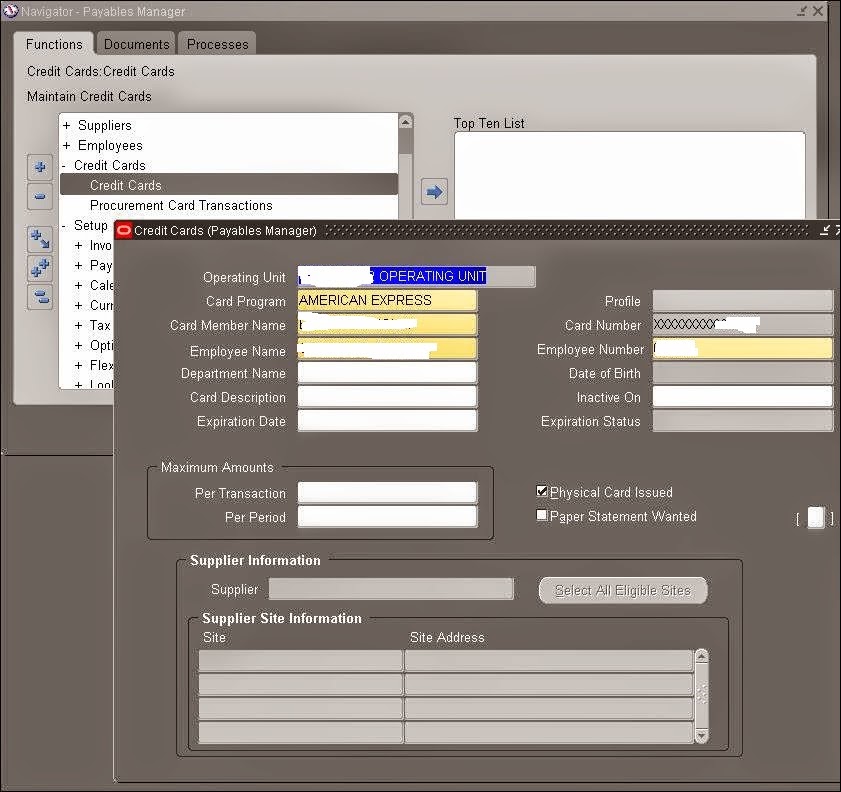Click the Select All Eligible Sites button

(622, 590)
